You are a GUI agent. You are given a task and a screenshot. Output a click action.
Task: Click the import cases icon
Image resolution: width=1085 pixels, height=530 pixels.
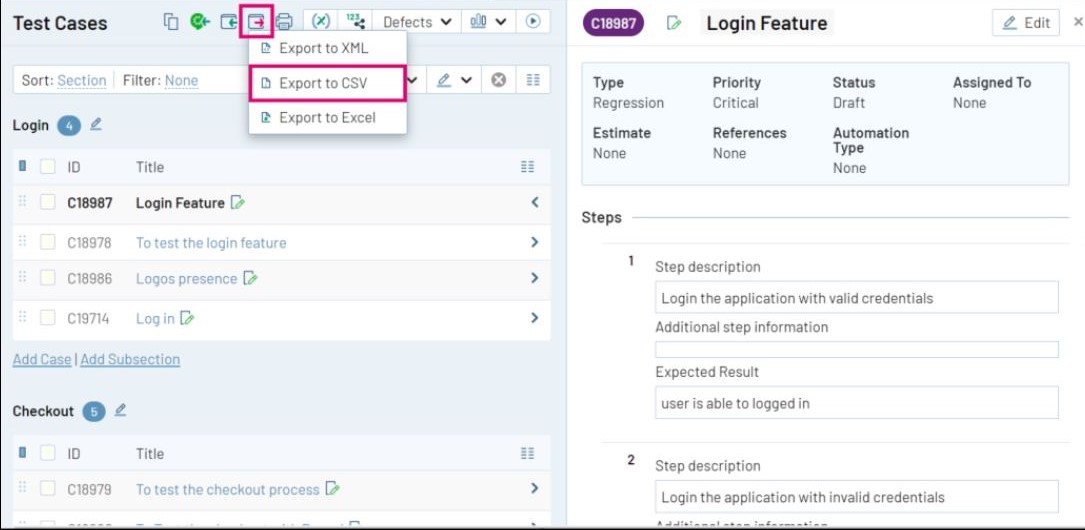click(229, 22)
